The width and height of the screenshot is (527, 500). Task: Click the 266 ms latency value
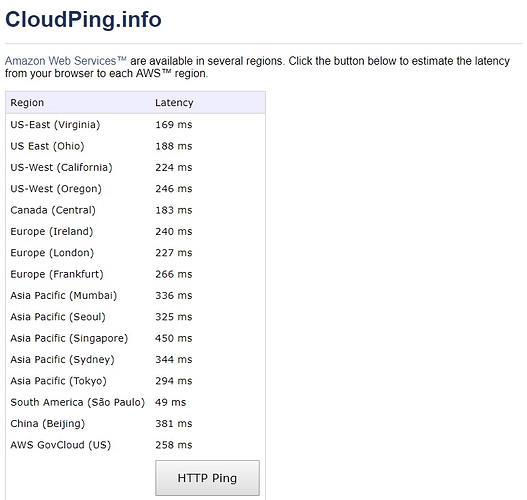(174, 274)
